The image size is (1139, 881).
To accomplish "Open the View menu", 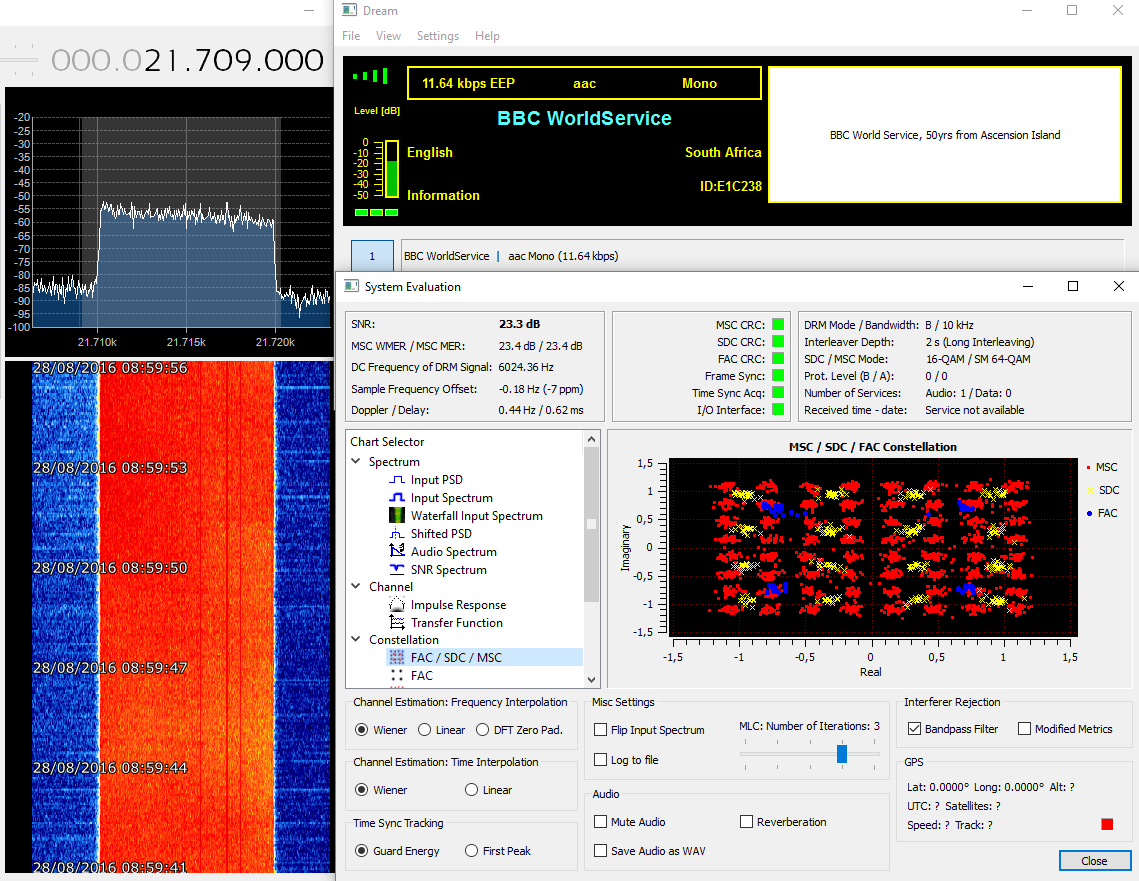I will coord(388,36).
